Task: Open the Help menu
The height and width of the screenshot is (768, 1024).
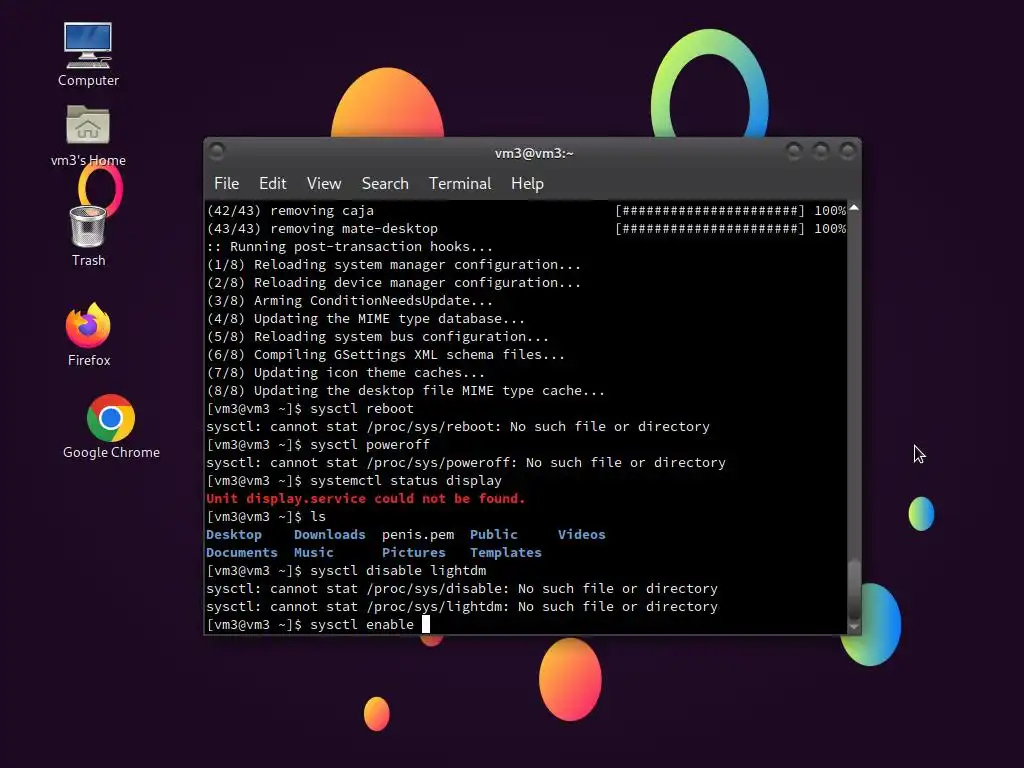Action: coord(527,184)
